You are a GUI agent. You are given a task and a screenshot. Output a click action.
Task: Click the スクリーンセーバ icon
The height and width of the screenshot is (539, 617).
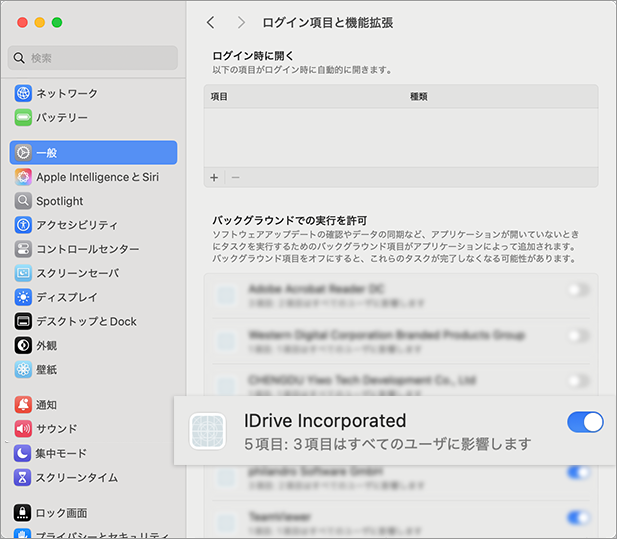(x=23, y=273)
